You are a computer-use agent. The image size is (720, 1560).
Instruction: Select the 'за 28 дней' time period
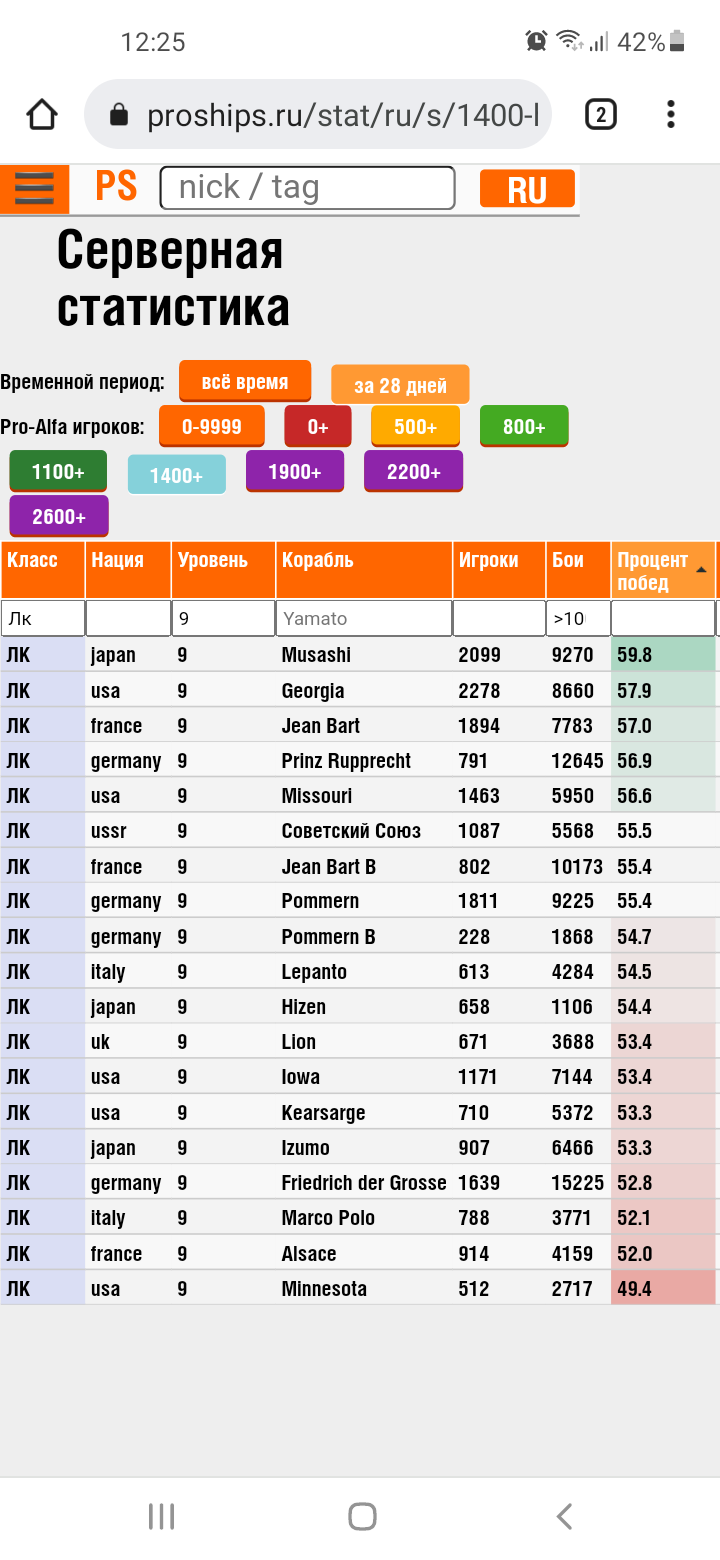click(400, 385)
